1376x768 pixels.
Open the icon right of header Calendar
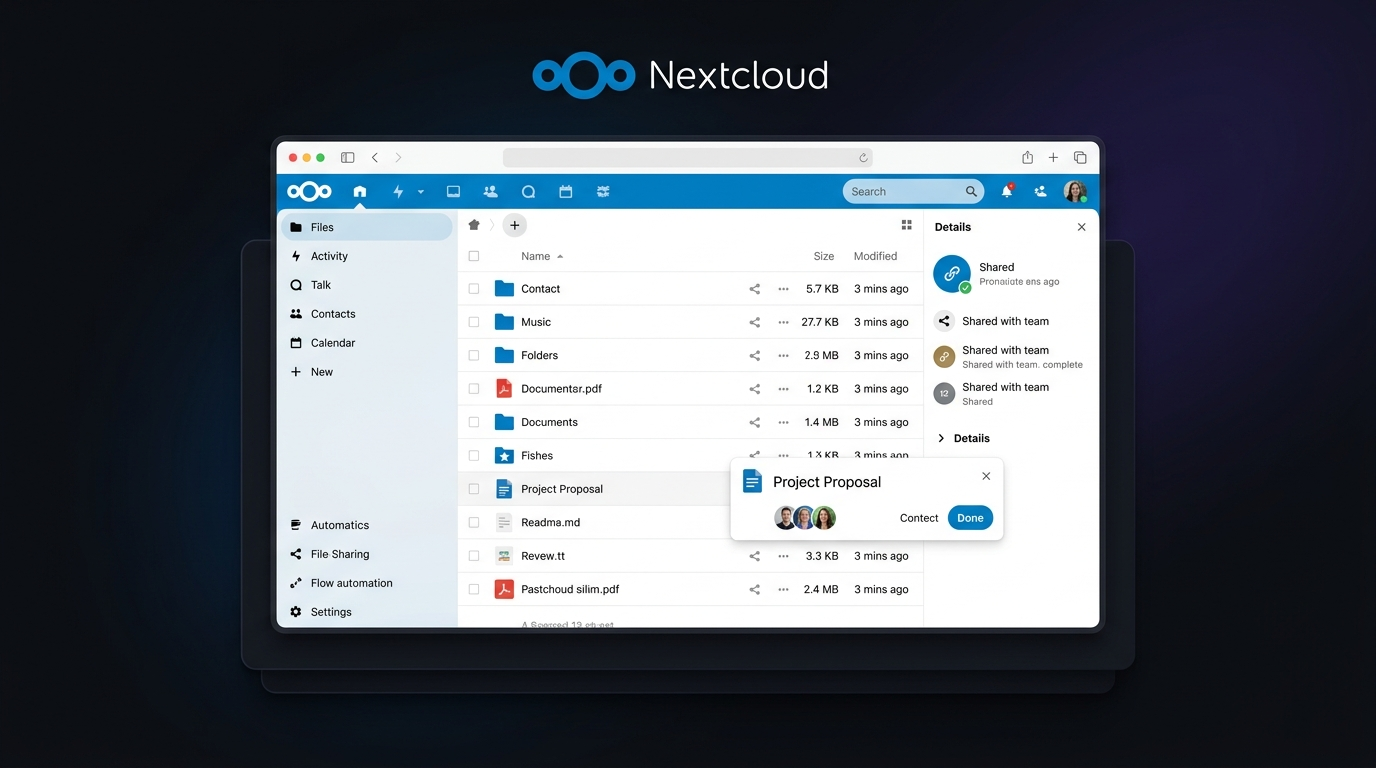tap(603, 191)
